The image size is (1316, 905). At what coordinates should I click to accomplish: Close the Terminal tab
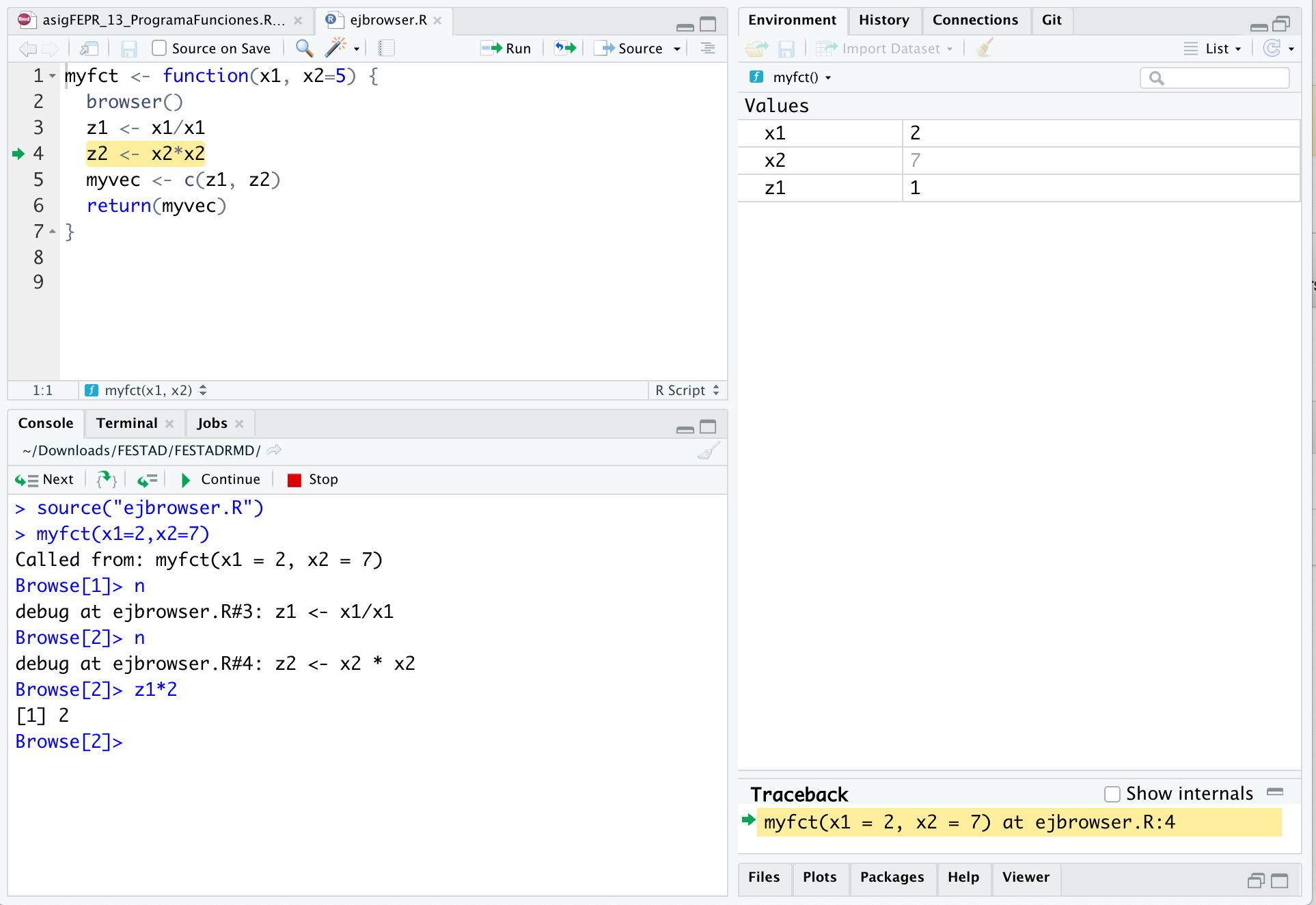point(169,424)
